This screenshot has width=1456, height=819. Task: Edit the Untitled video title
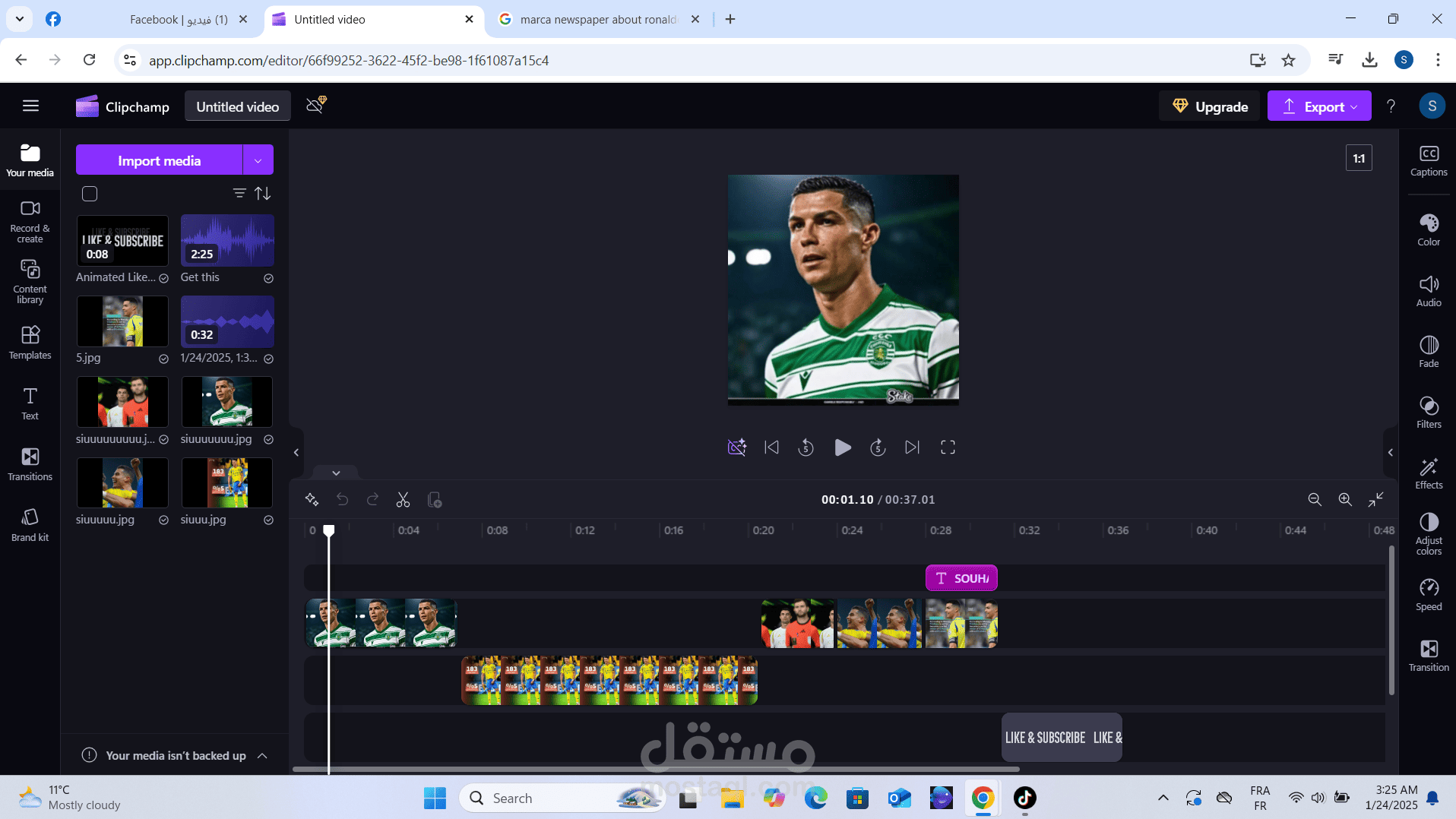coord(238,107)
